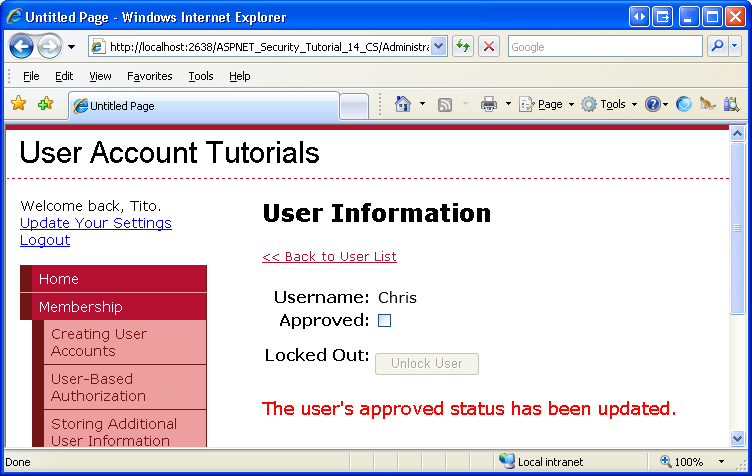Click the orange animal toolbar icon
The height and width of the screenshot is (476, 752).
pyautogui.click(x=707, y=104)
